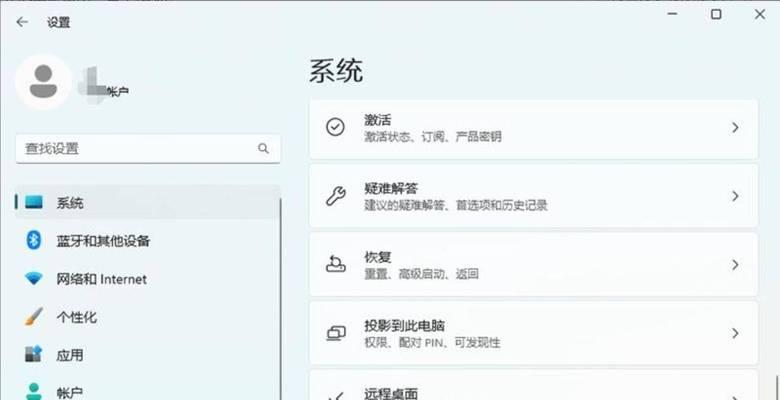Expand the 投影到此电脑 row chevron
Screen dimensions: 780x400
coord(735,333)
